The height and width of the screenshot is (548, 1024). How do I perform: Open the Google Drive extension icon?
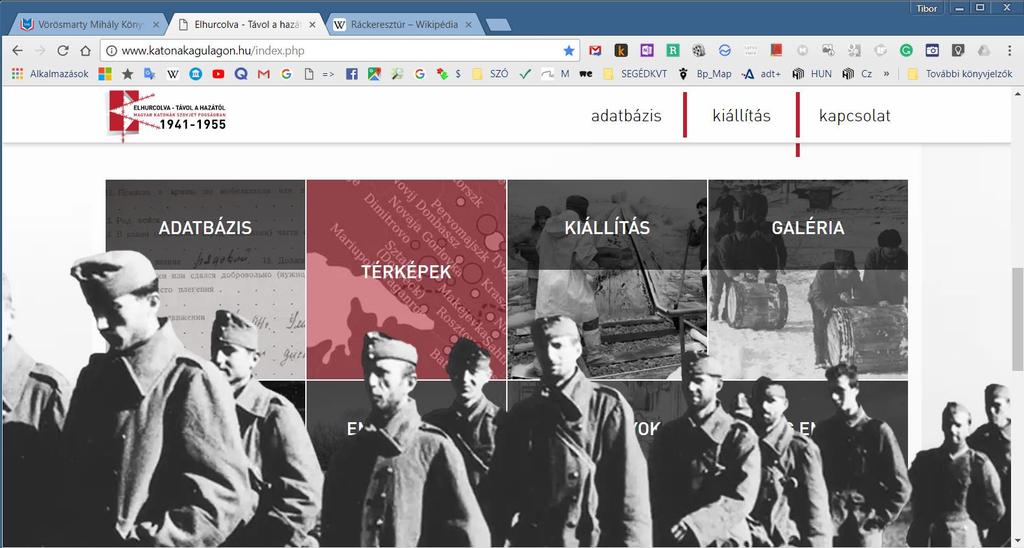984,50
